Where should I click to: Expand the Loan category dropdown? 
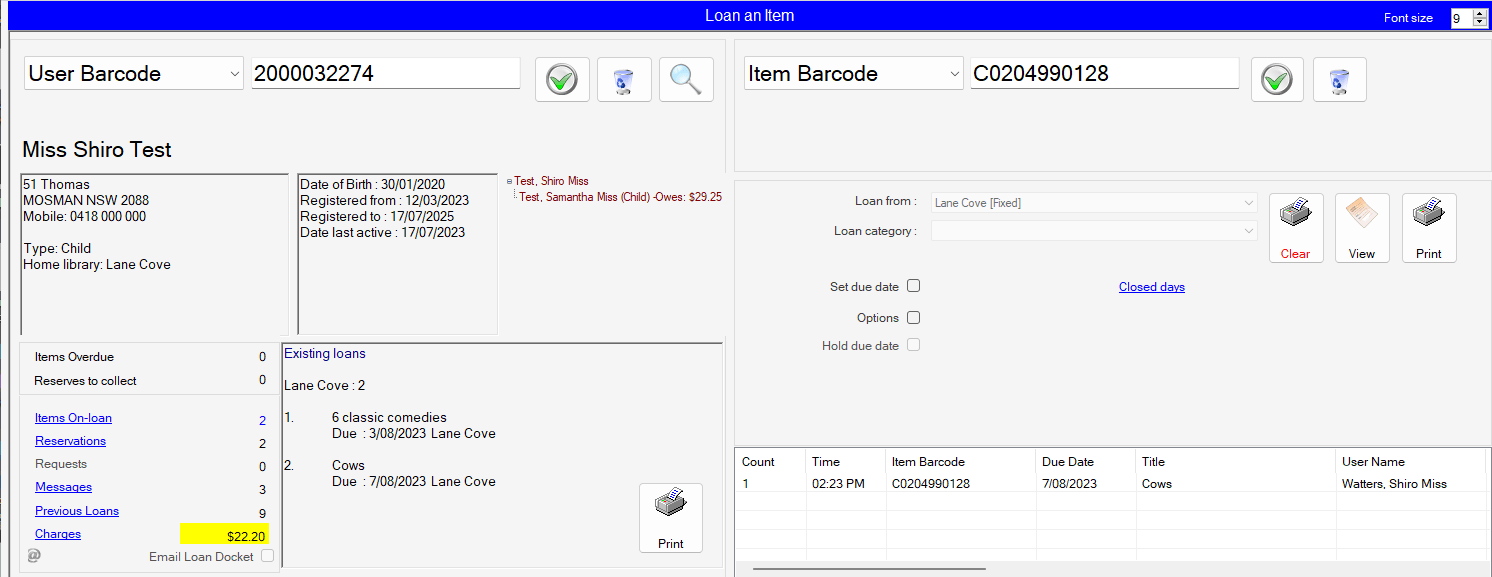coord(1249,230)
